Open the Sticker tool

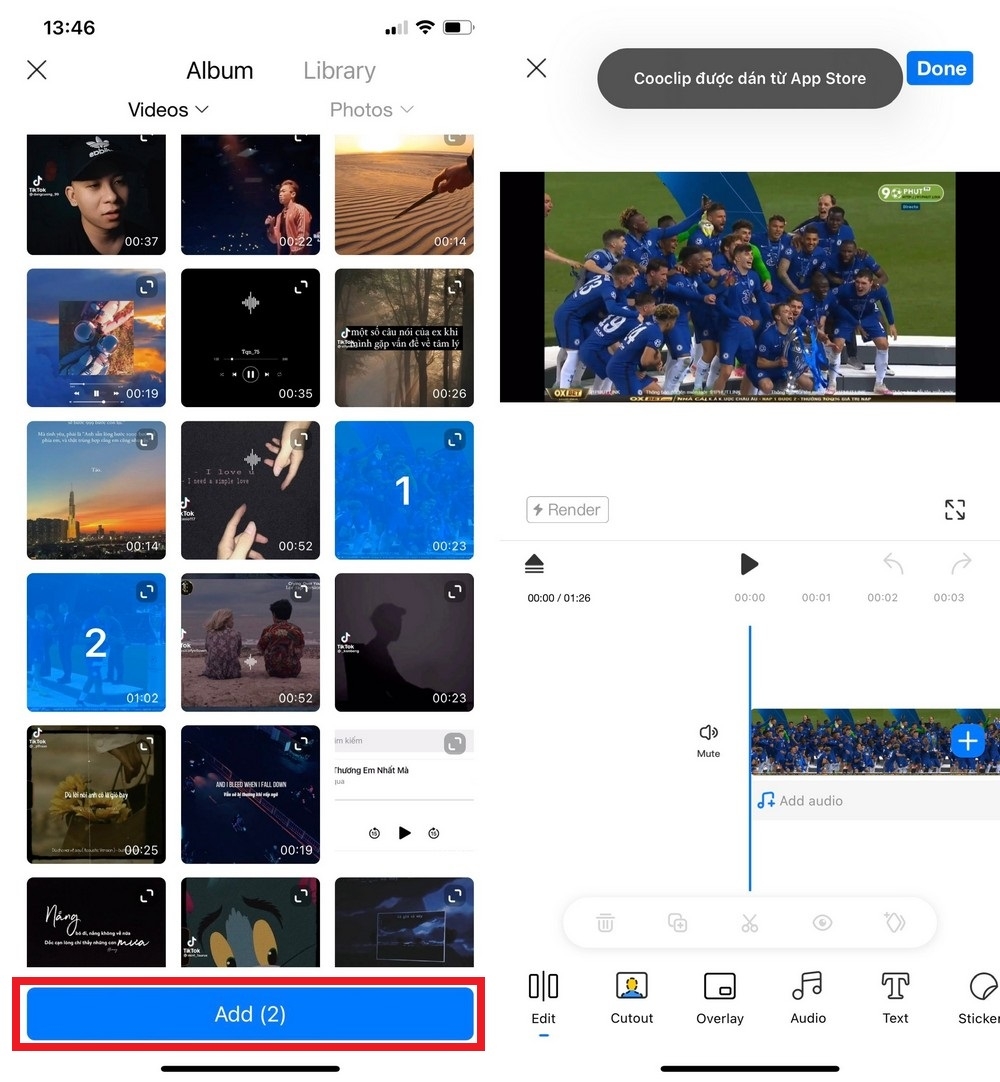(x=979, y=998)
